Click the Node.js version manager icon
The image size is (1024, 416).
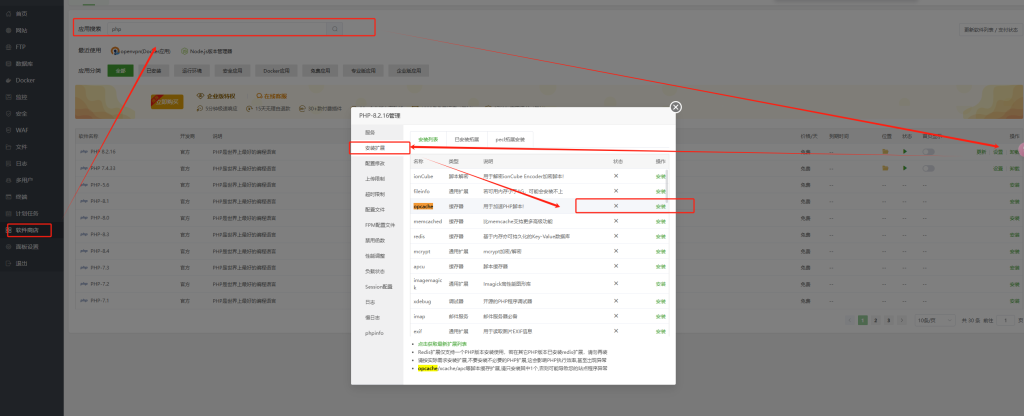(183, 50)
